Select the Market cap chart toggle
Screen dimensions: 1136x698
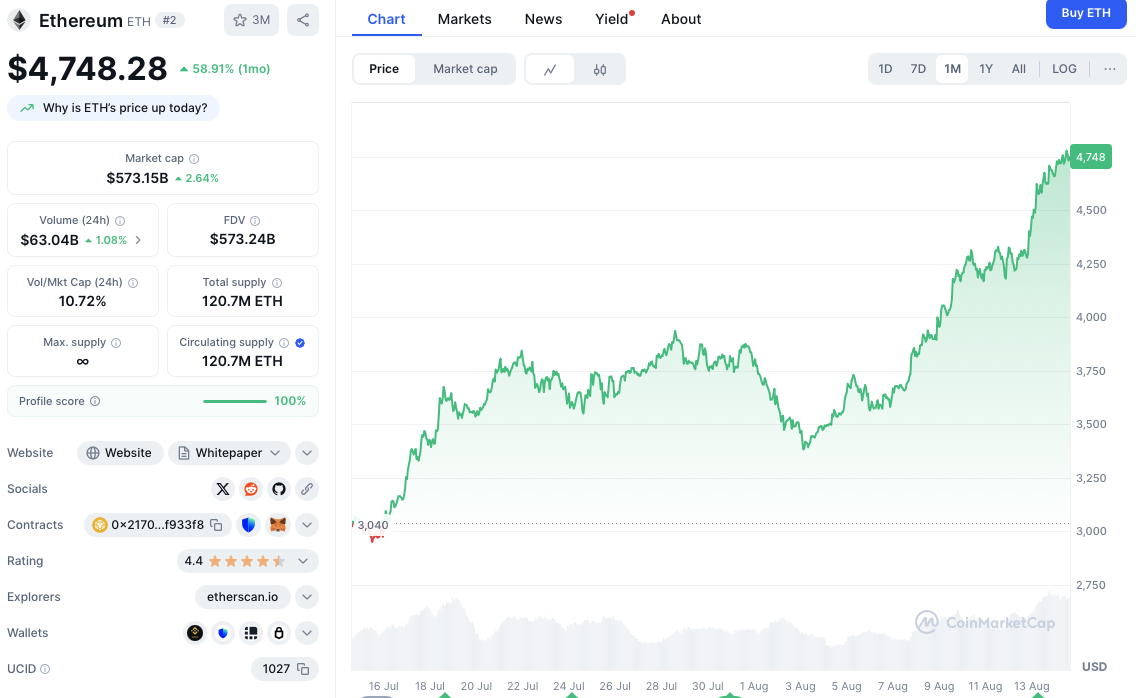(x=465, y=70)
